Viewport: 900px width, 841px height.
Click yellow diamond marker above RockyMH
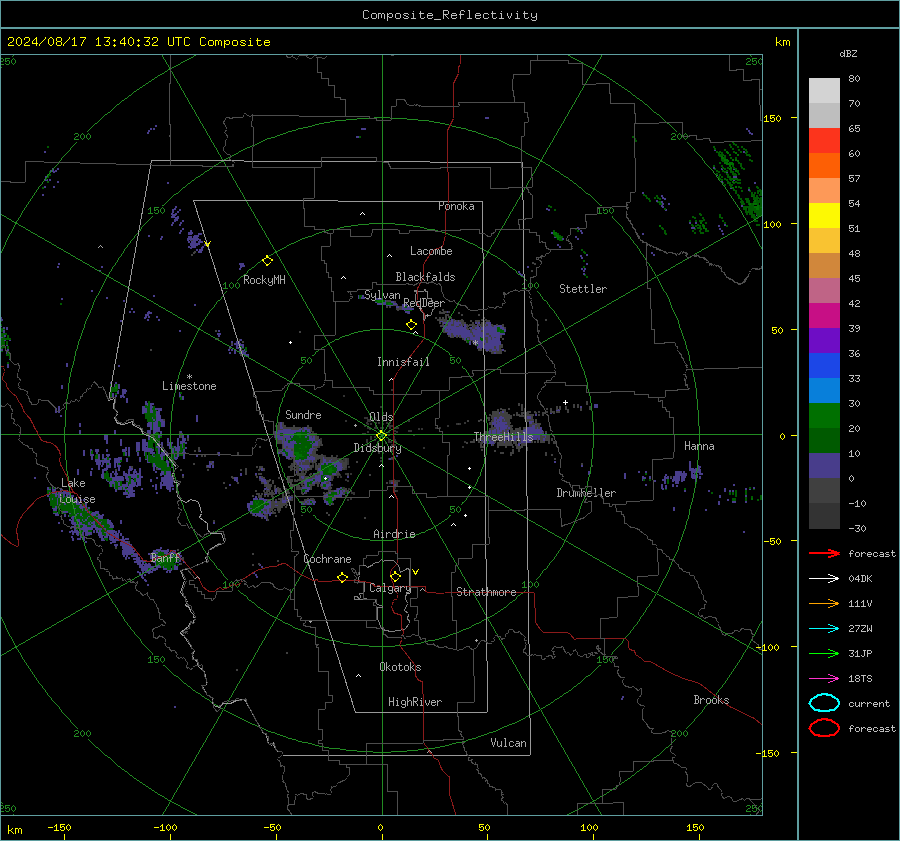pyautogui.click(x=267, y=261)
